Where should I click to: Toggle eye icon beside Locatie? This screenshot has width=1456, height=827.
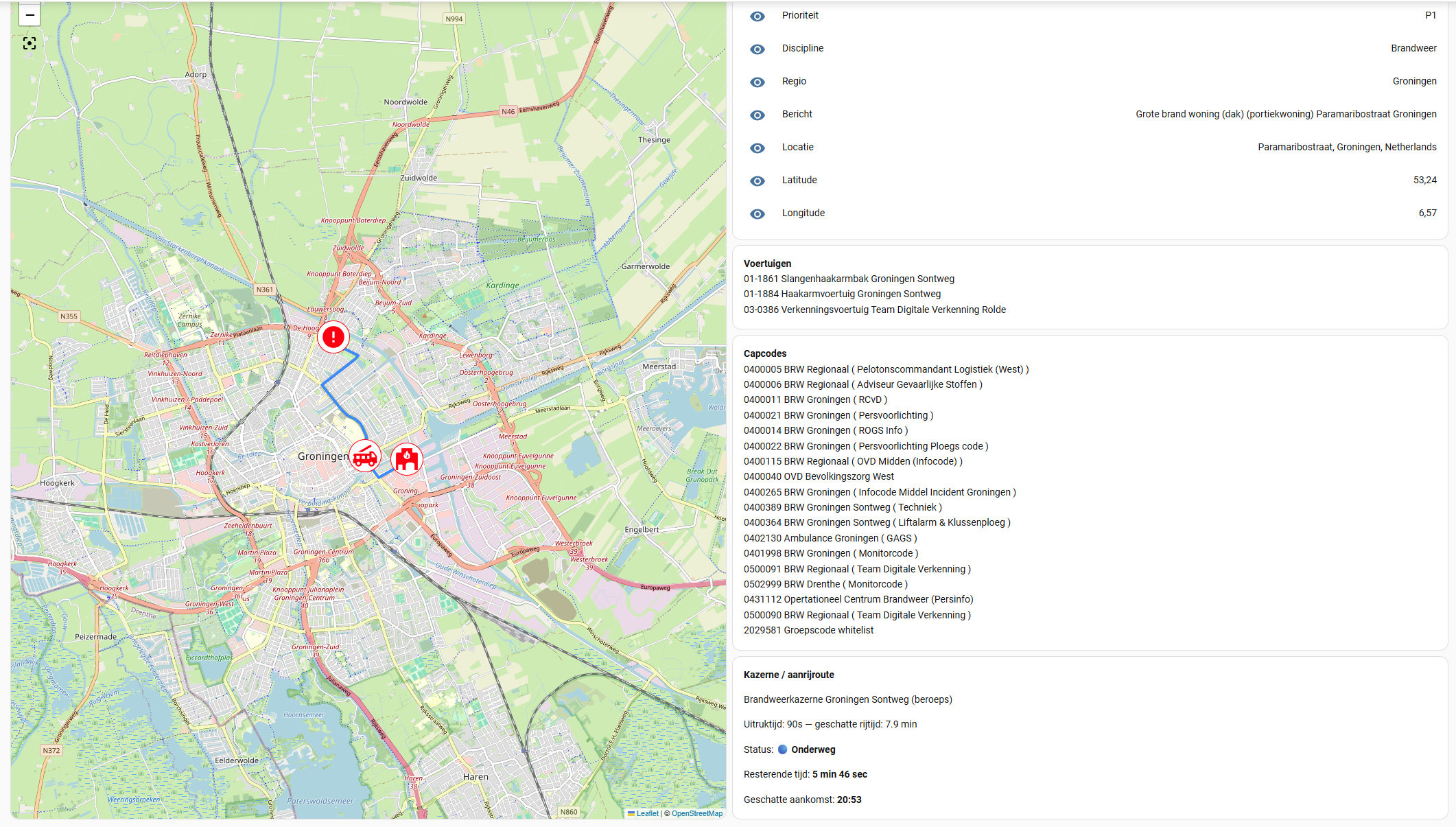758,148
